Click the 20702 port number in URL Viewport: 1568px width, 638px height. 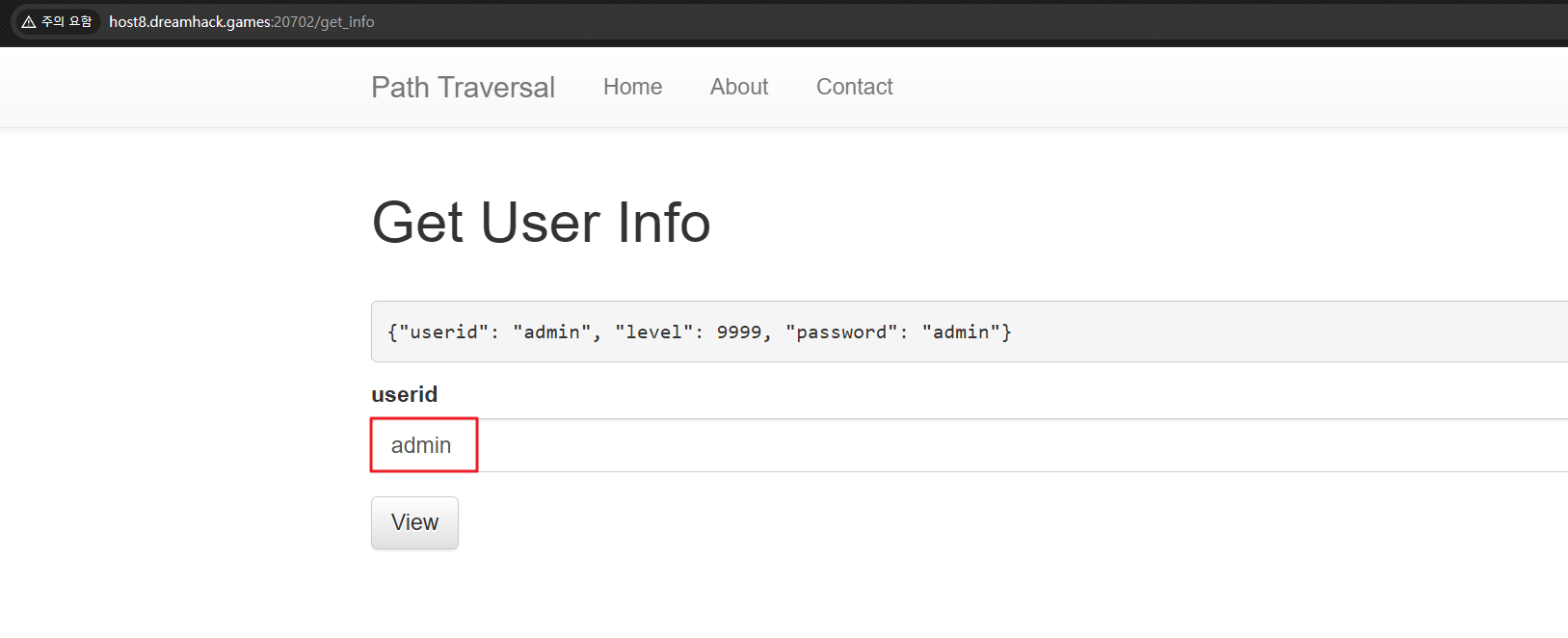[x=294, y=22]
